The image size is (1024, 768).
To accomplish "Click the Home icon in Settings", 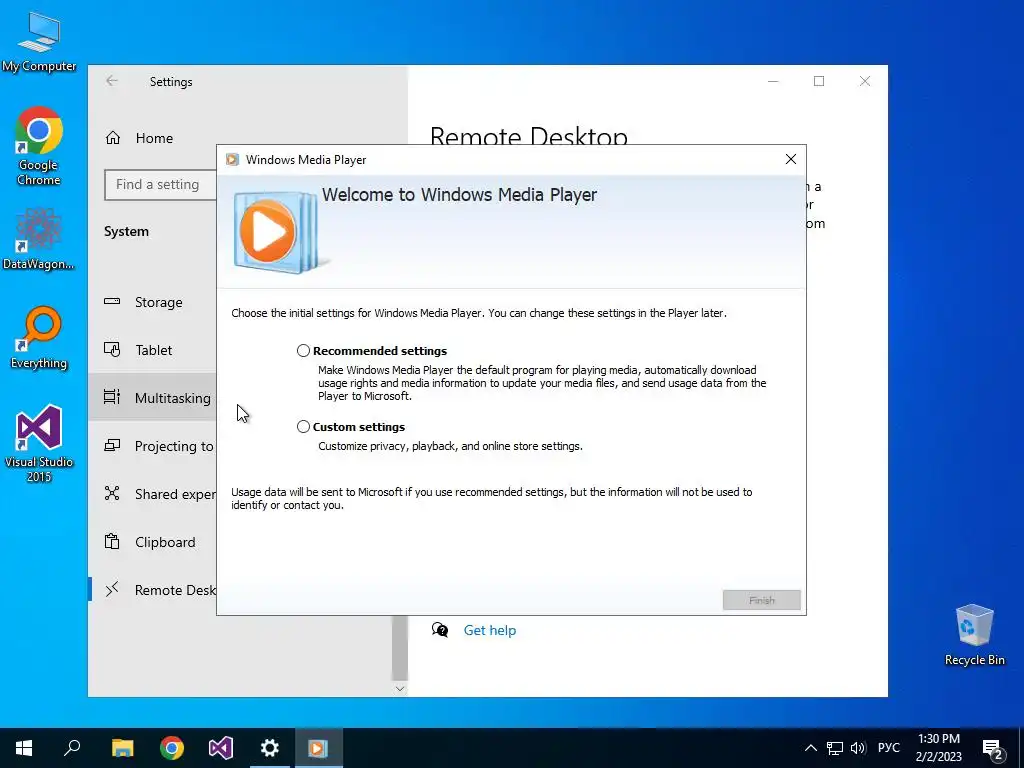I will point(113,138).
